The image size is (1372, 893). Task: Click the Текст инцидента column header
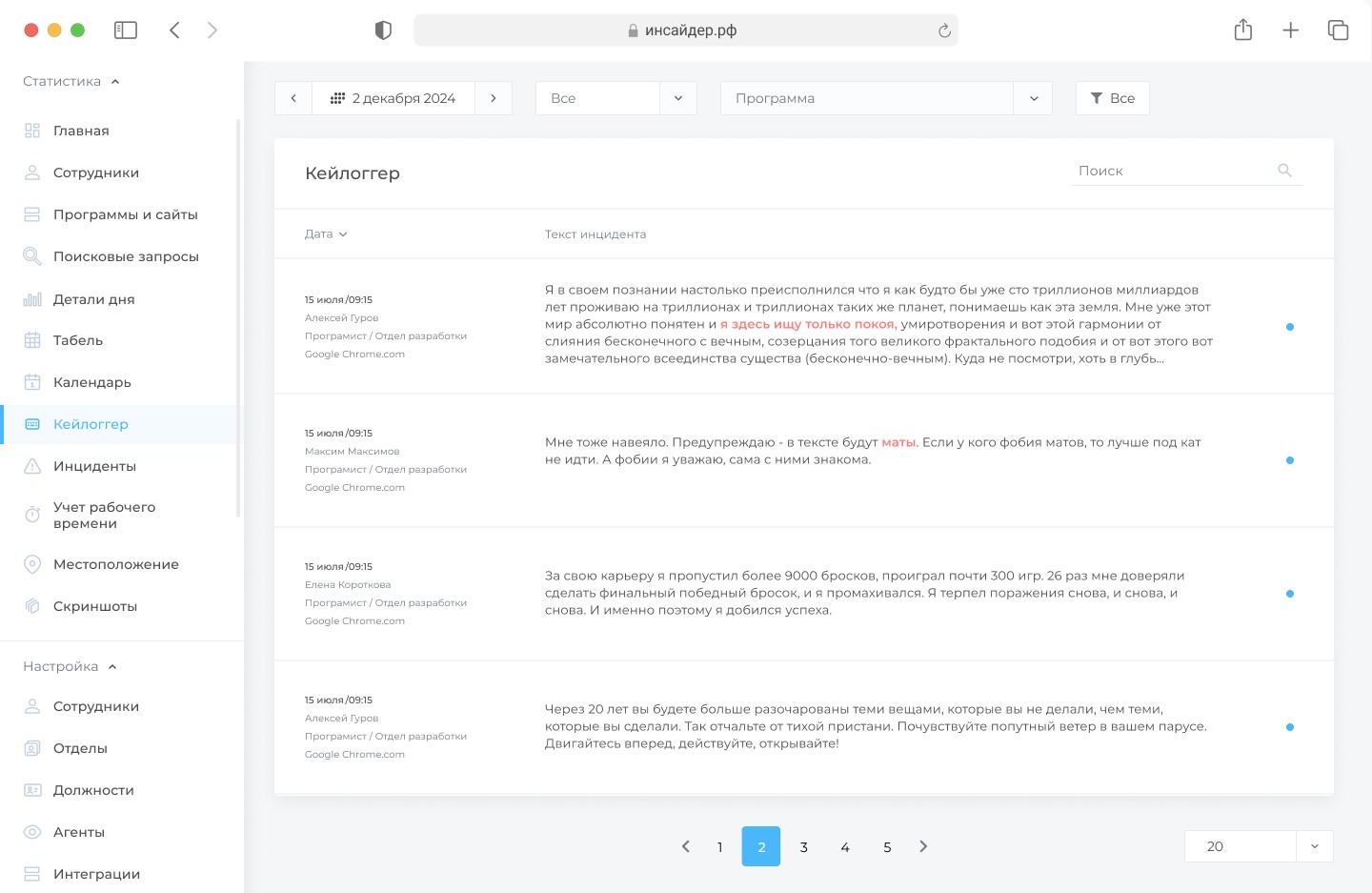point(595,233)
